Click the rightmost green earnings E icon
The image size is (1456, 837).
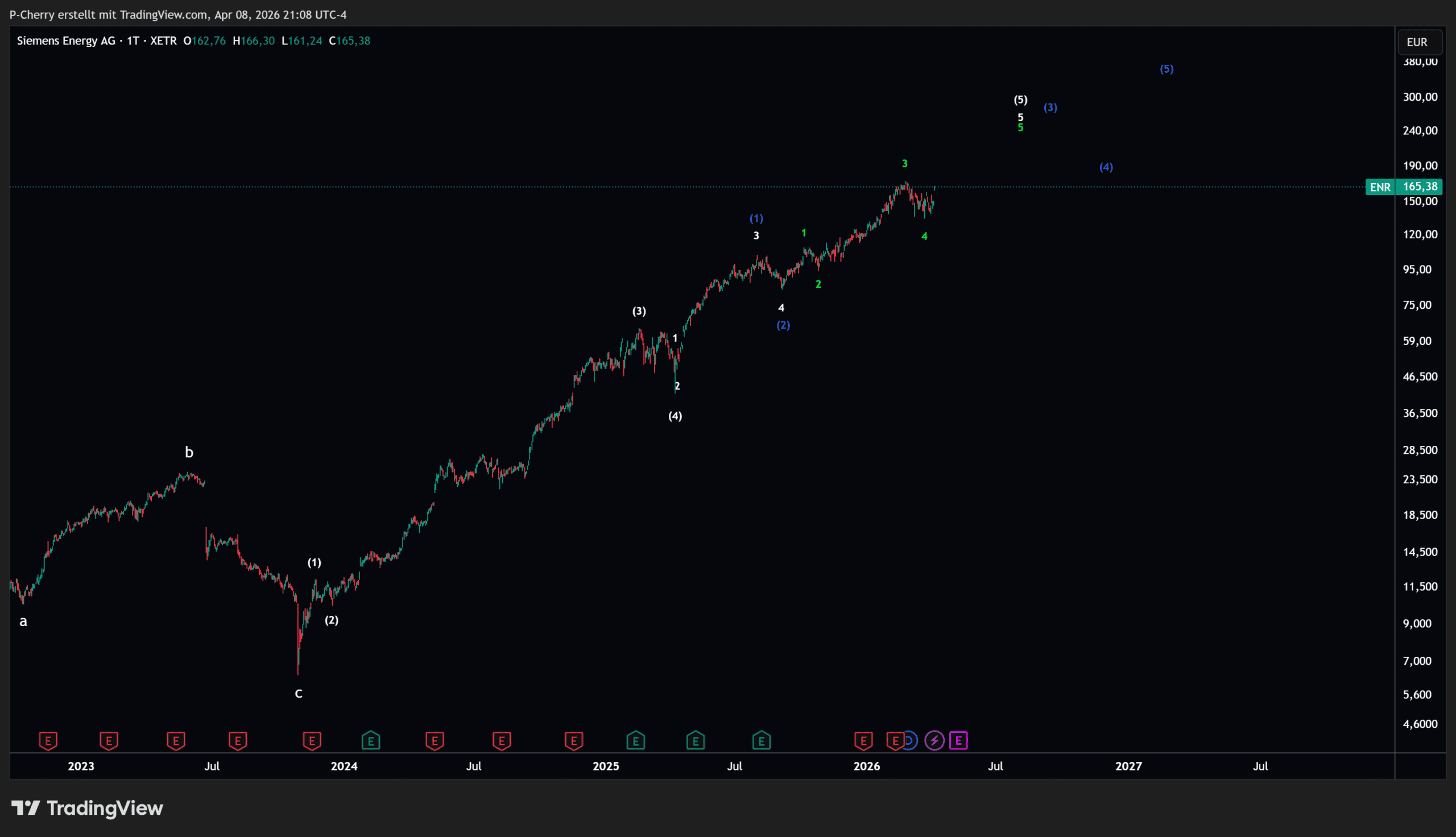point(761,740)
